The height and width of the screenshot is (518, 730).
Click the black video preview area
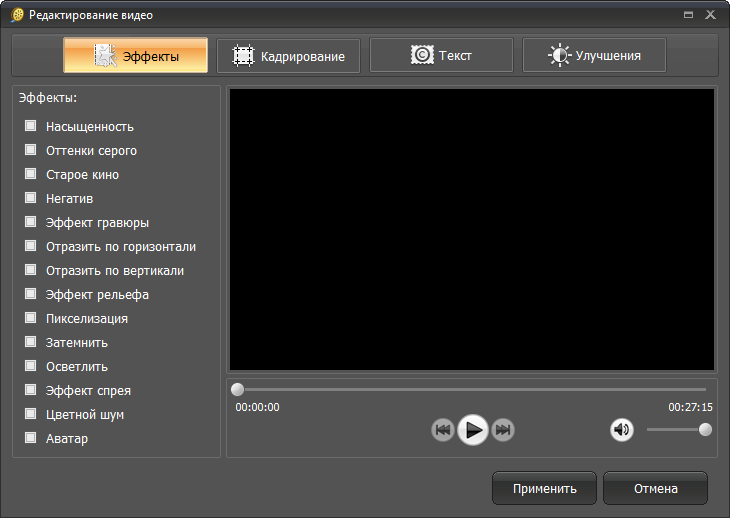[x=472, y=229]
